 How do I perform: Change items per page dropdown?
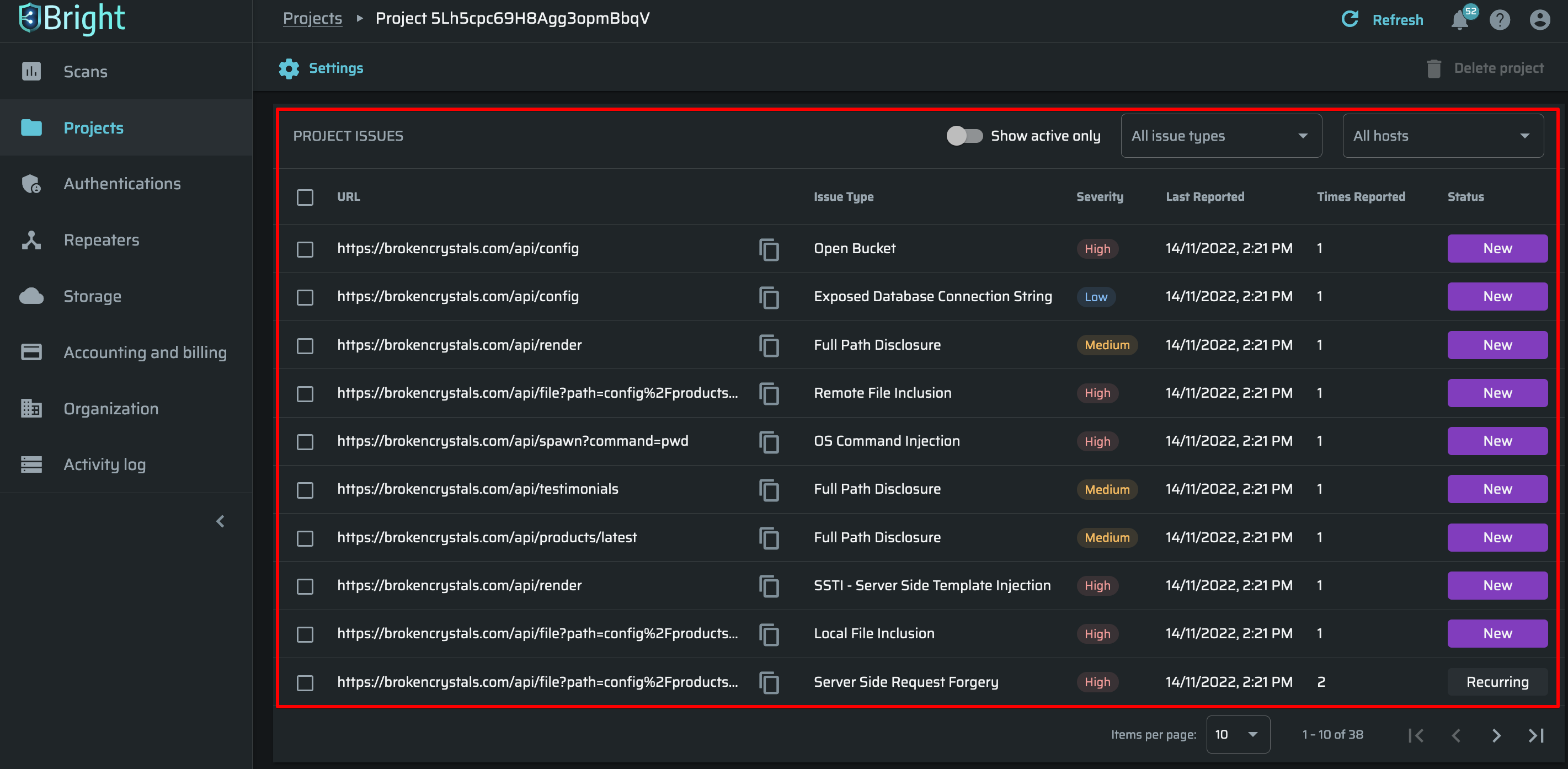(x=1237, y=734)
